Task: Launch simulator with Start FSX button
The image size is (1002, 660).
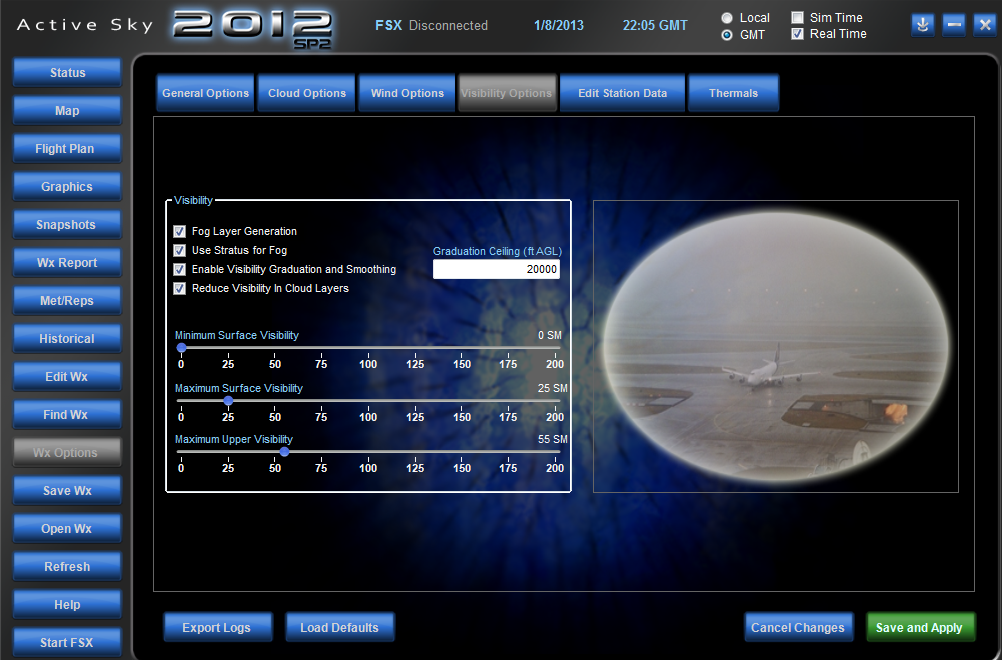Action: [x=67, y=643]
